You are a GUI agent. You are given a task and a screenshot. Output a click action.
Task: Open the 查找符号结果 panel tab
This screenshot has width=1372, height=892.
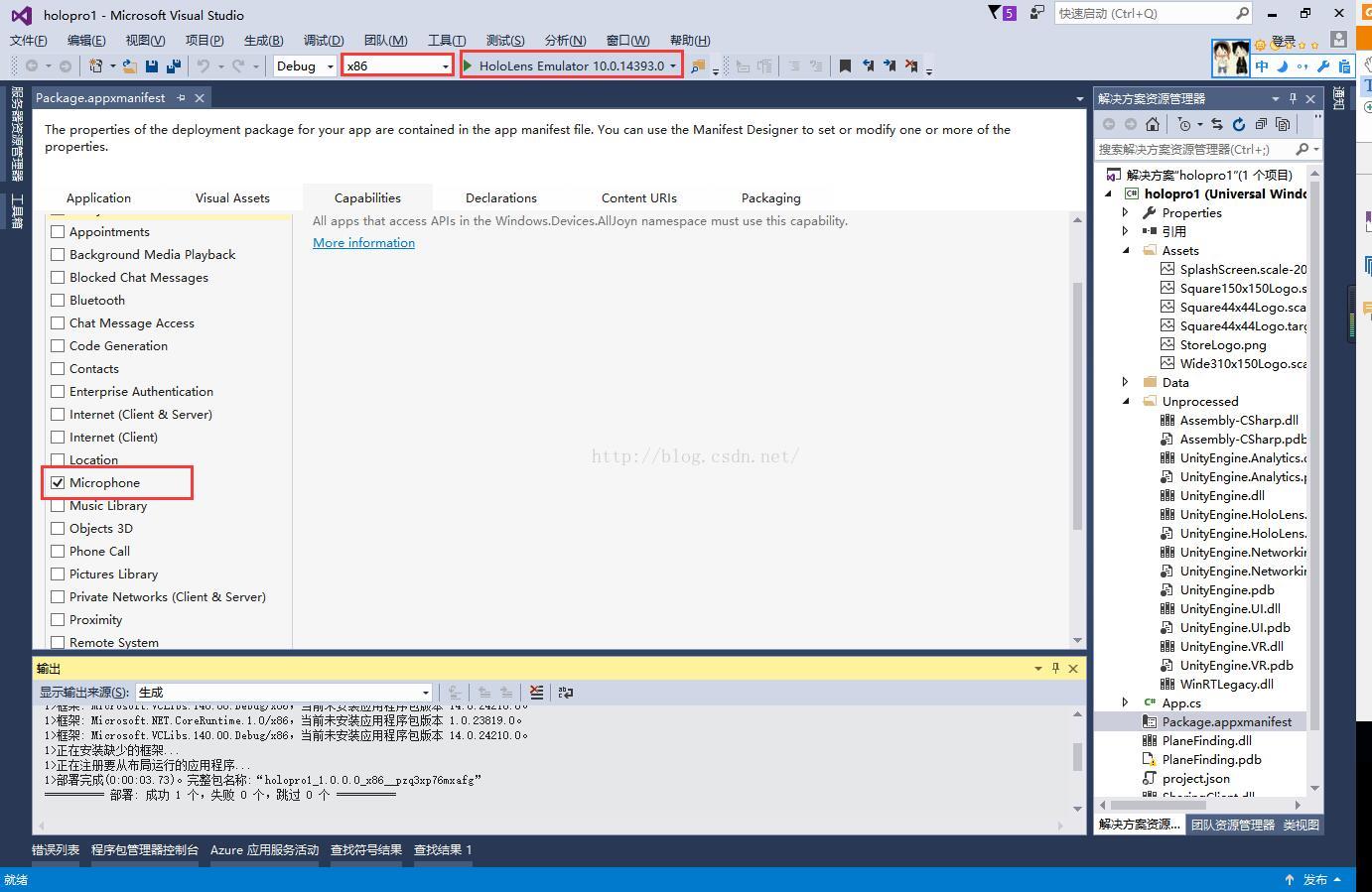[x=366, y=850]
